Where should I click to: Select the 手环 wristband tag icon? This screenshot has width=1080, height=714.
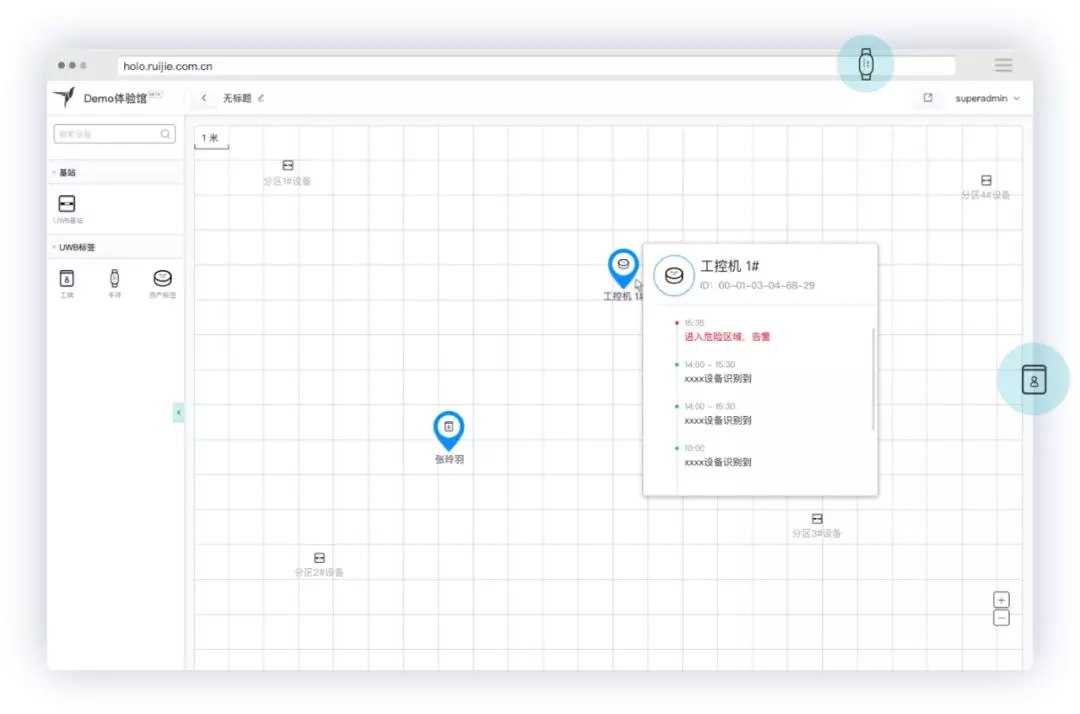(114, 279)
